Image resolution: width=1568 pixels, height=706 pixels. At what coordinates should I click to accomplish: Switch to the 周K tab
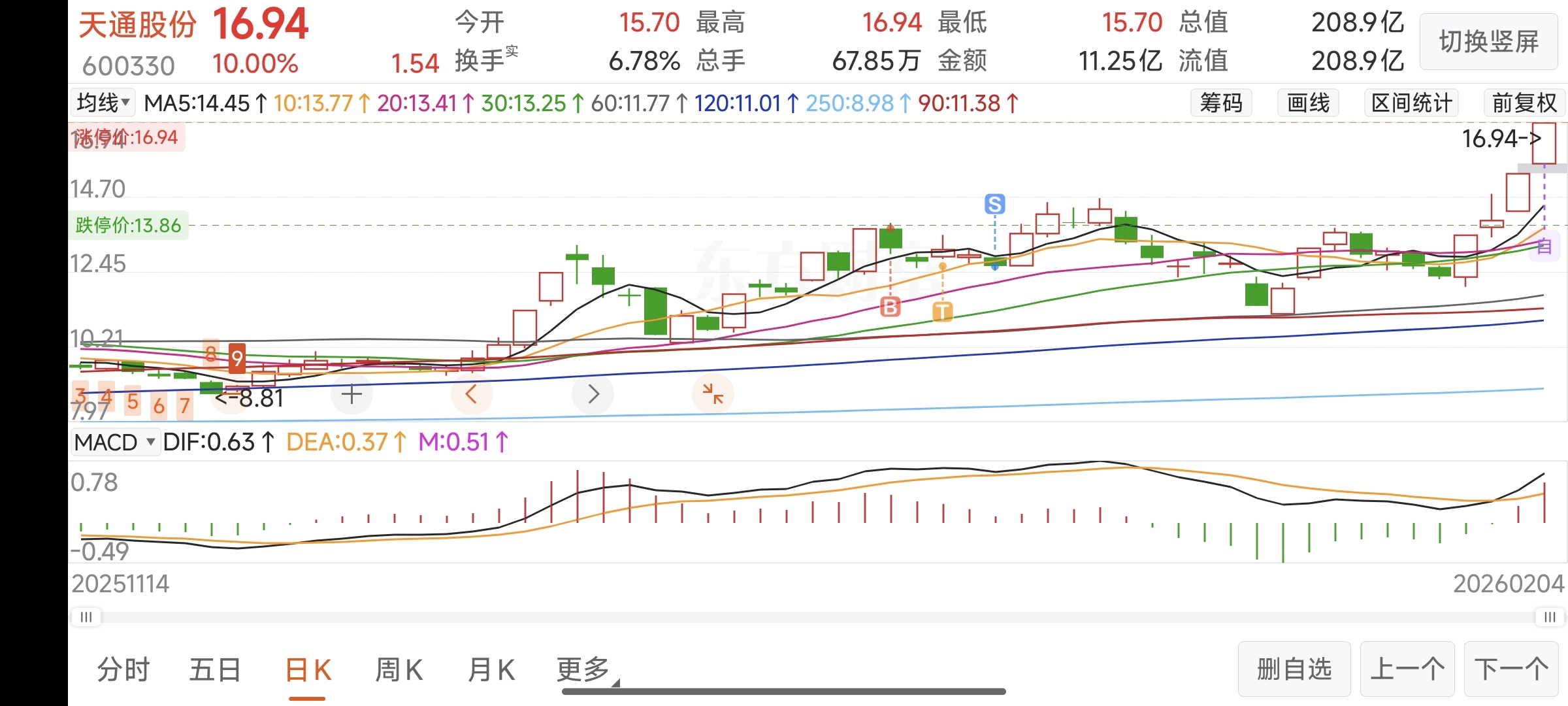(x=399, y=670)
